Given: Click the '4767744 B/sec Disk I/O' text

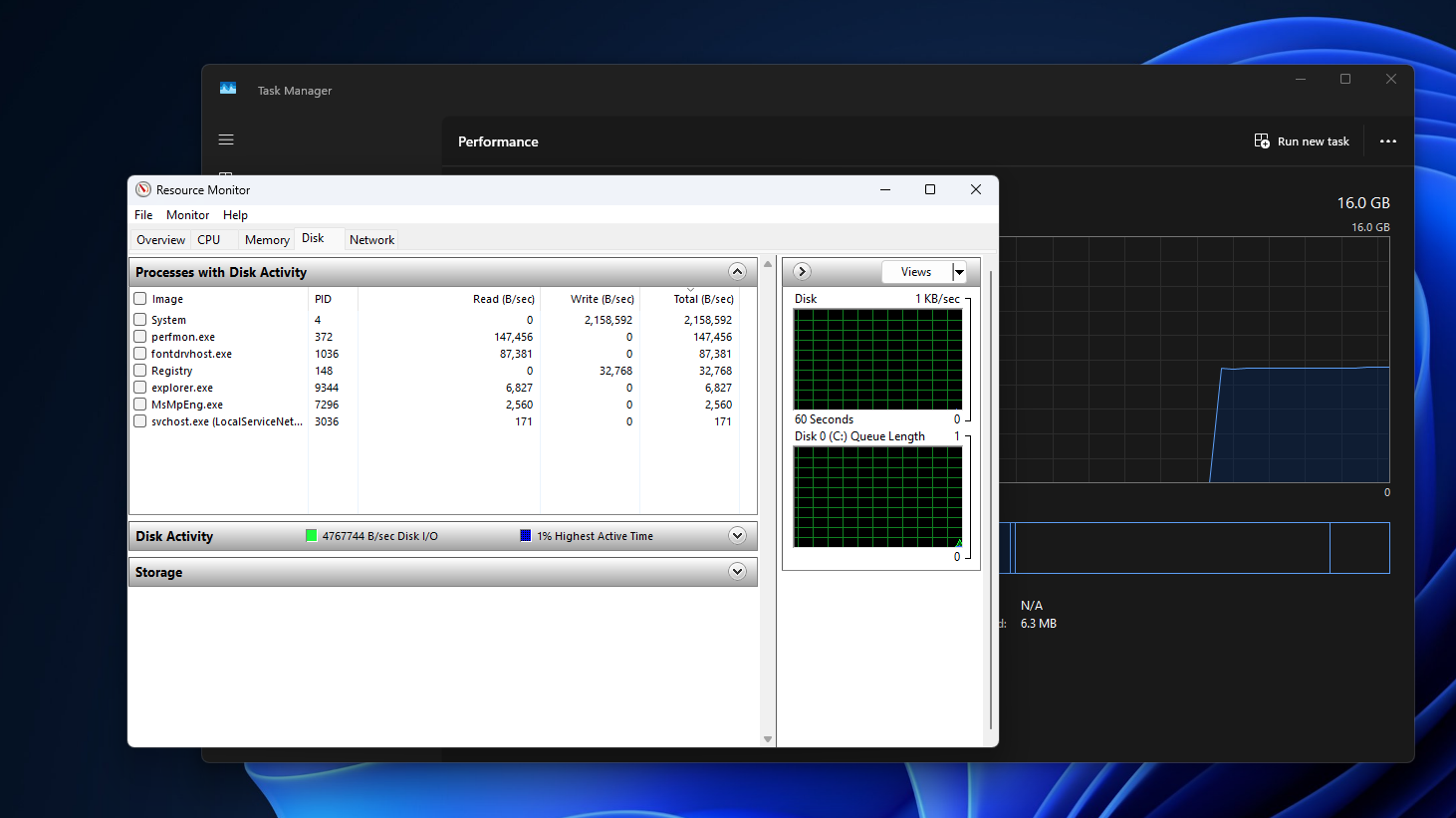Looking at the screenshot, I should click(379, 536).
